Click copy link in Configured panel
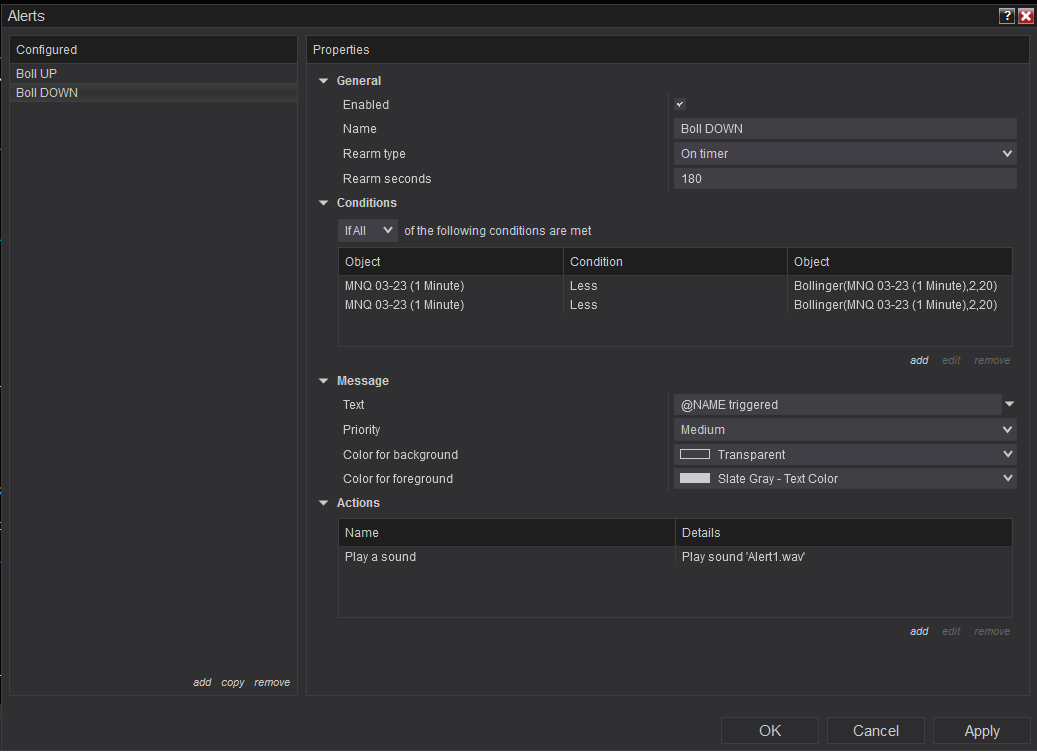This screenshot has height=752, width=1037. (x=233, y=683)
